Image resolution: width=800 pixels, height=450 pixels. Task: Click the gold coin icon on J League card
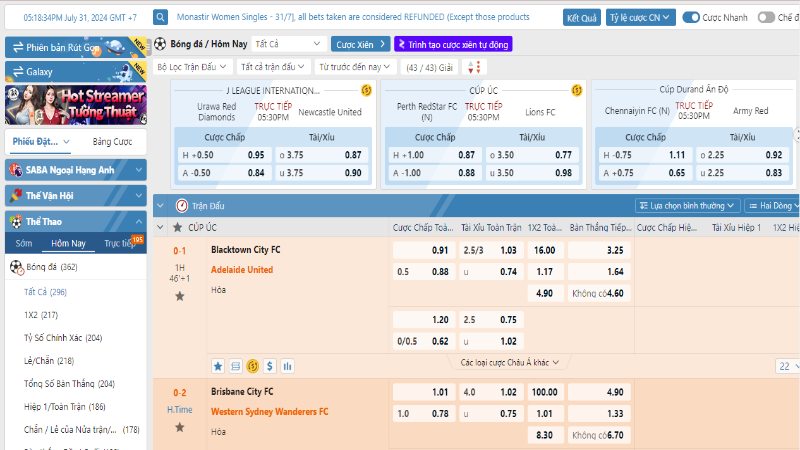pos(366,90)
